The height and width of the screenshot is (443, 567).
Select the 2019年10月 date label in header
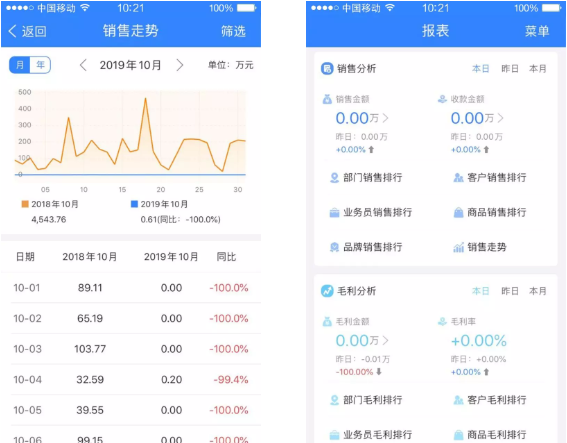[x=130, y=65]
